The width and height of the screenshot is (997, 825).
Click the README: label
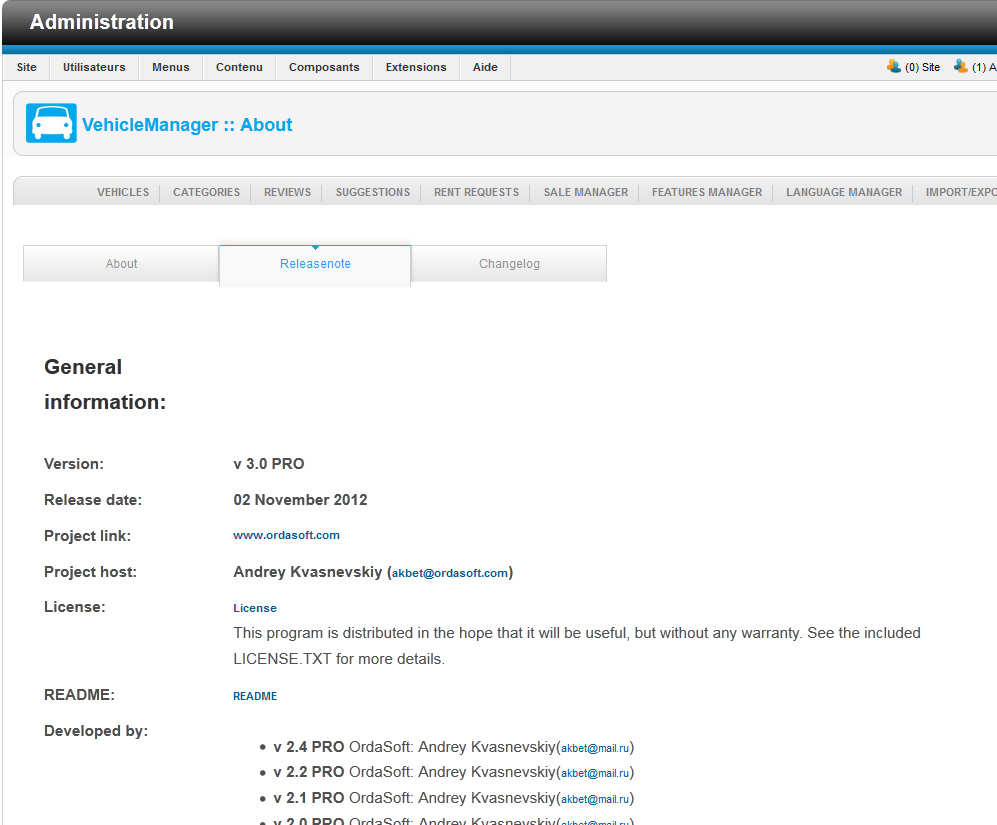coord(79,695)
